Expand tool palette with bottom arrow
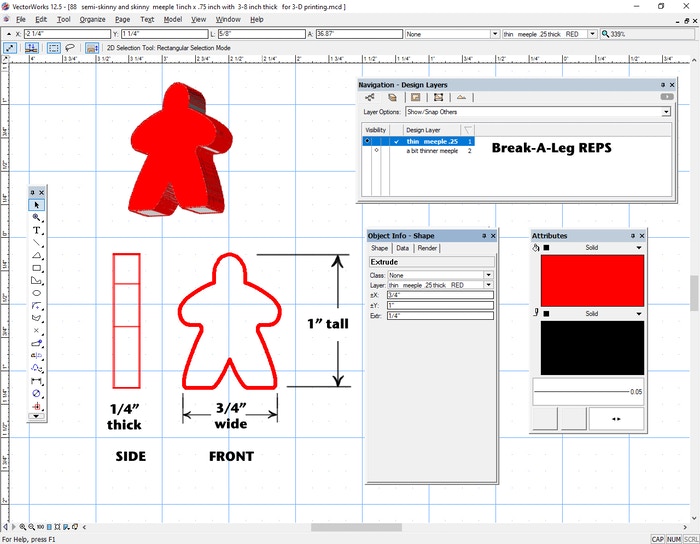The image size is (700, 544). 36,416
